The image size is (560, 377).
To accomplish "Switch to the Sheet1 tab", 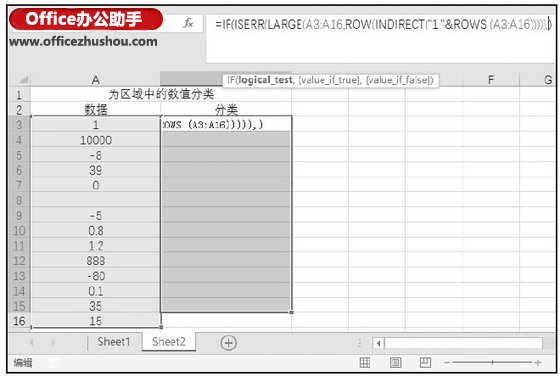I will (x=114, y=342).
